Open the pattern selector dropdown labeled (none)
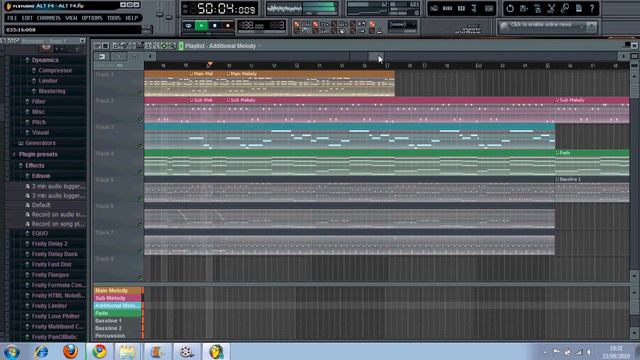The width and height of the screenshot is (640, 360). point(402,25)
